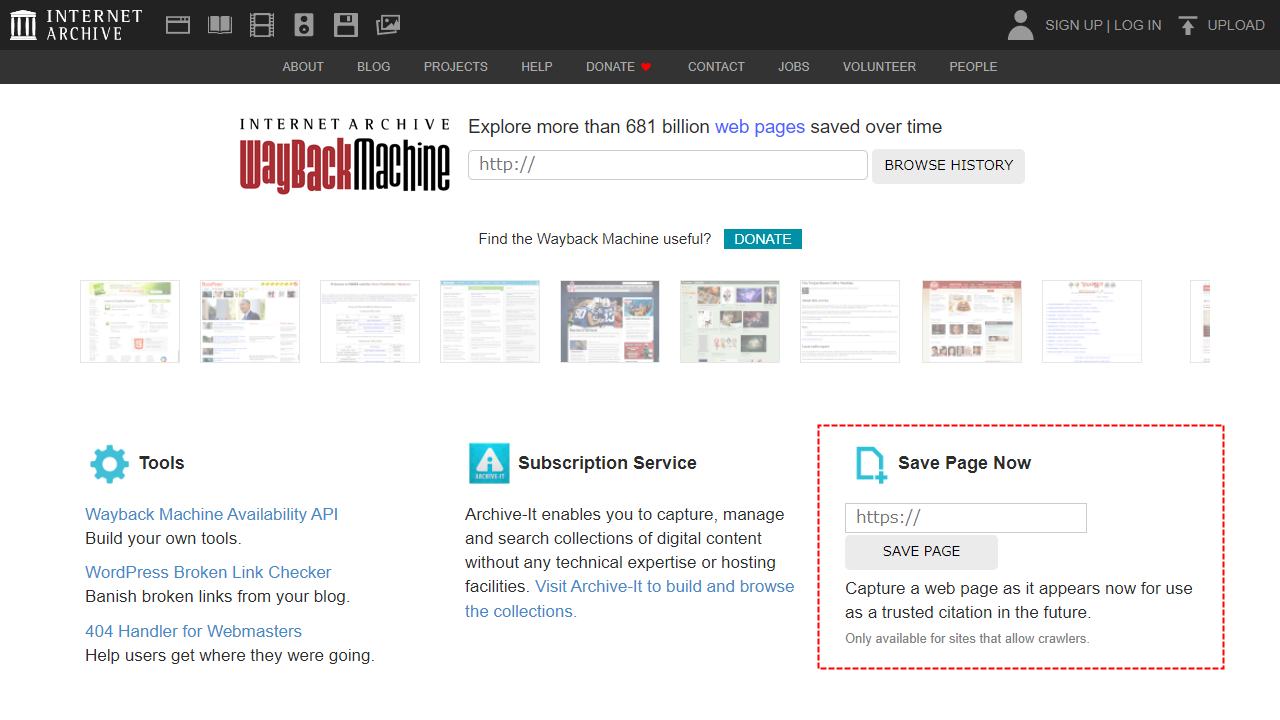Open the Help menu item

click(537, 67)
